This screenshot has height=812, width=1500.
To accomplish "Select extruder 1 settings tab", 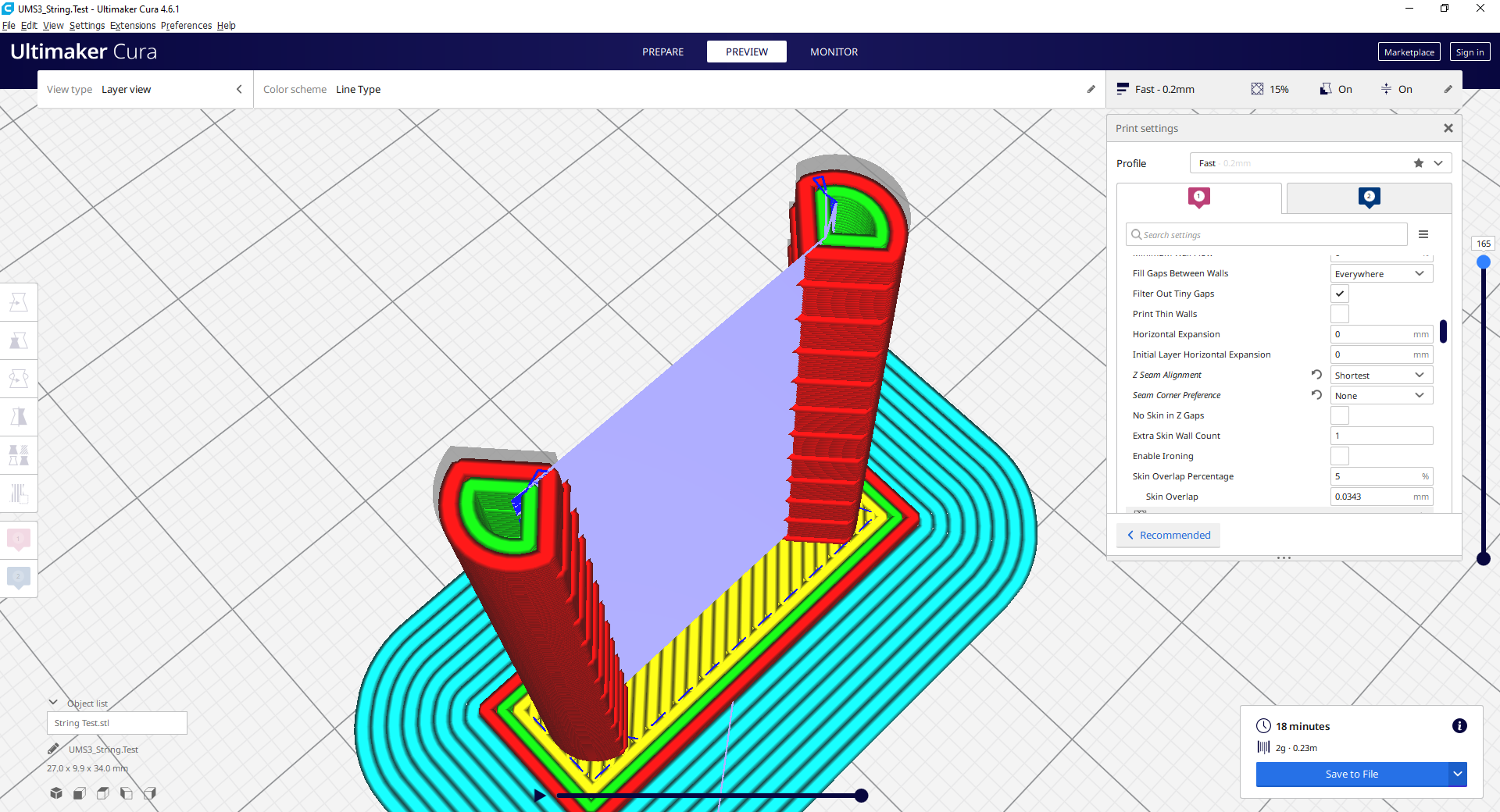I will tap(1199, 198).
